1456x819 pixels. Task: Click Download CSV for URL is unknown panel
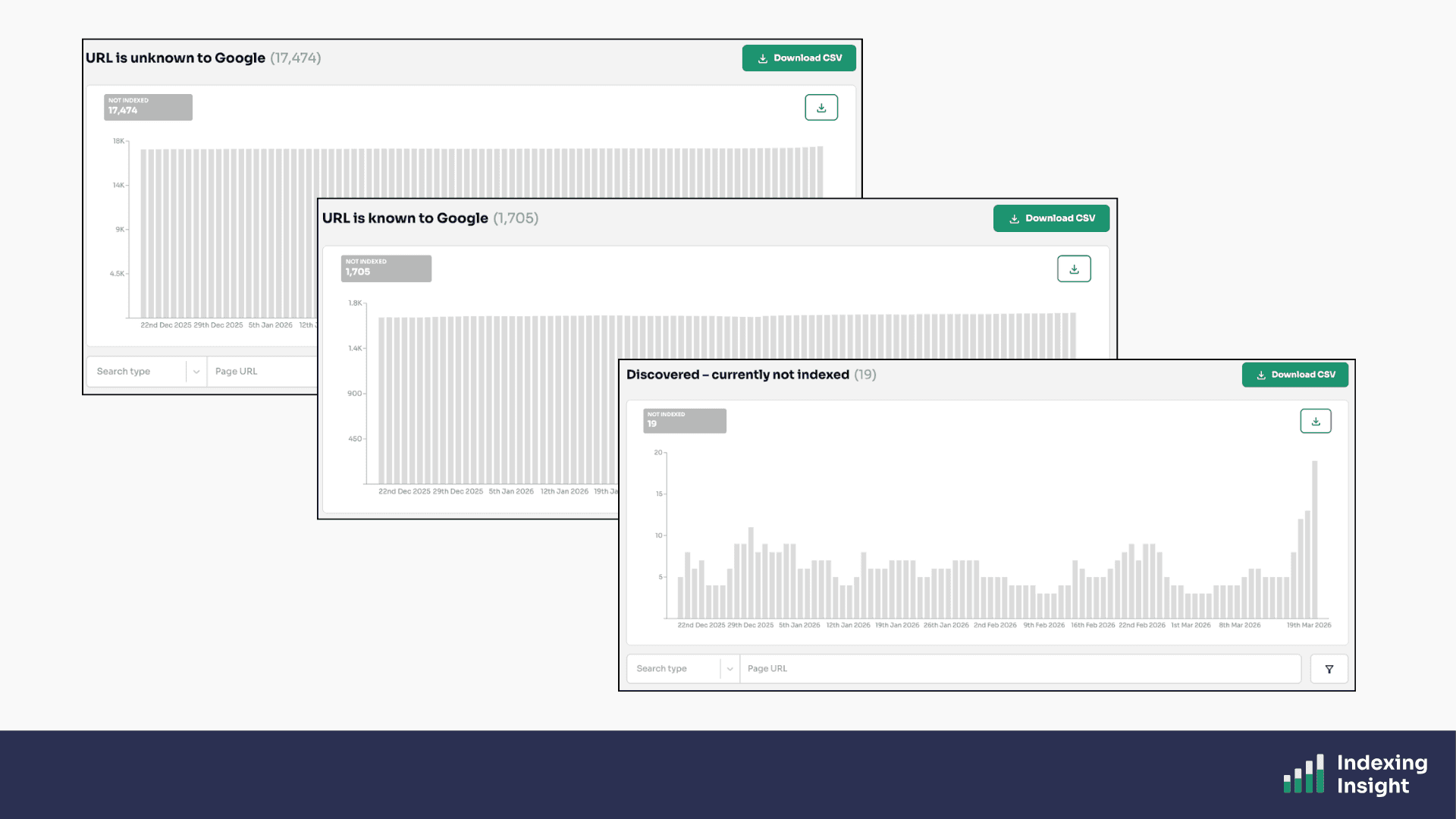click(799, 58)
